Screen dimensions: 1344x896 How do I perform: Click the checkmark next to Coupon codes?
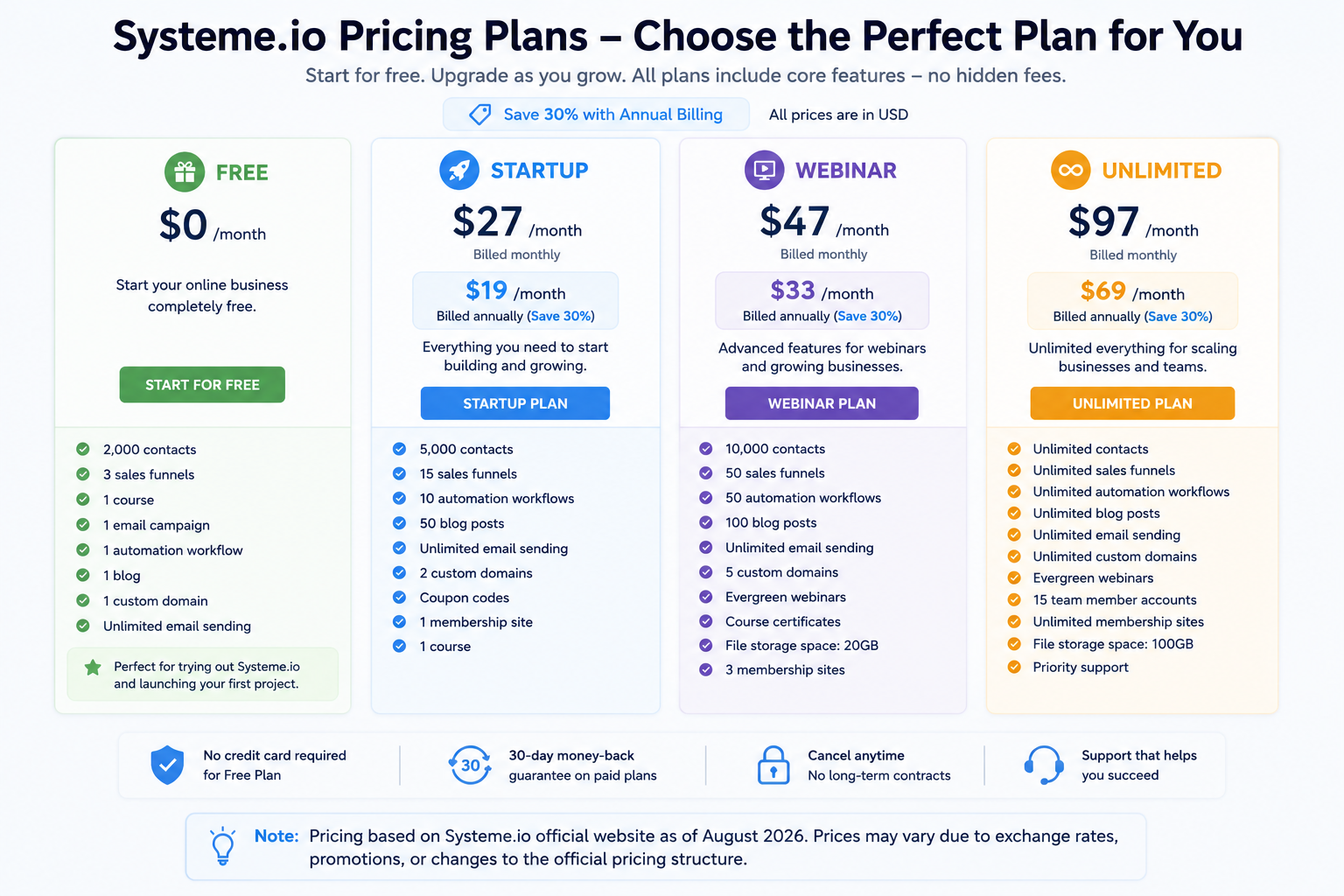click(399, 598)
